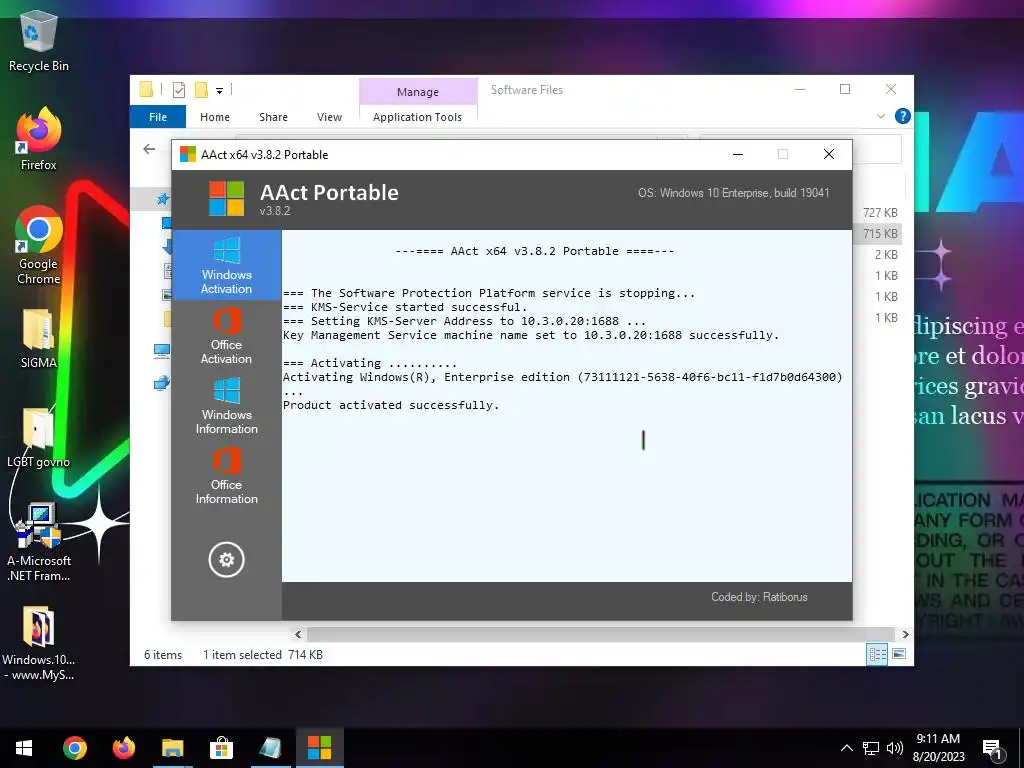Viewport: 1024px width, 768px height.
Task: Expand the Explorer ribbon chevron
Action: 881,116
